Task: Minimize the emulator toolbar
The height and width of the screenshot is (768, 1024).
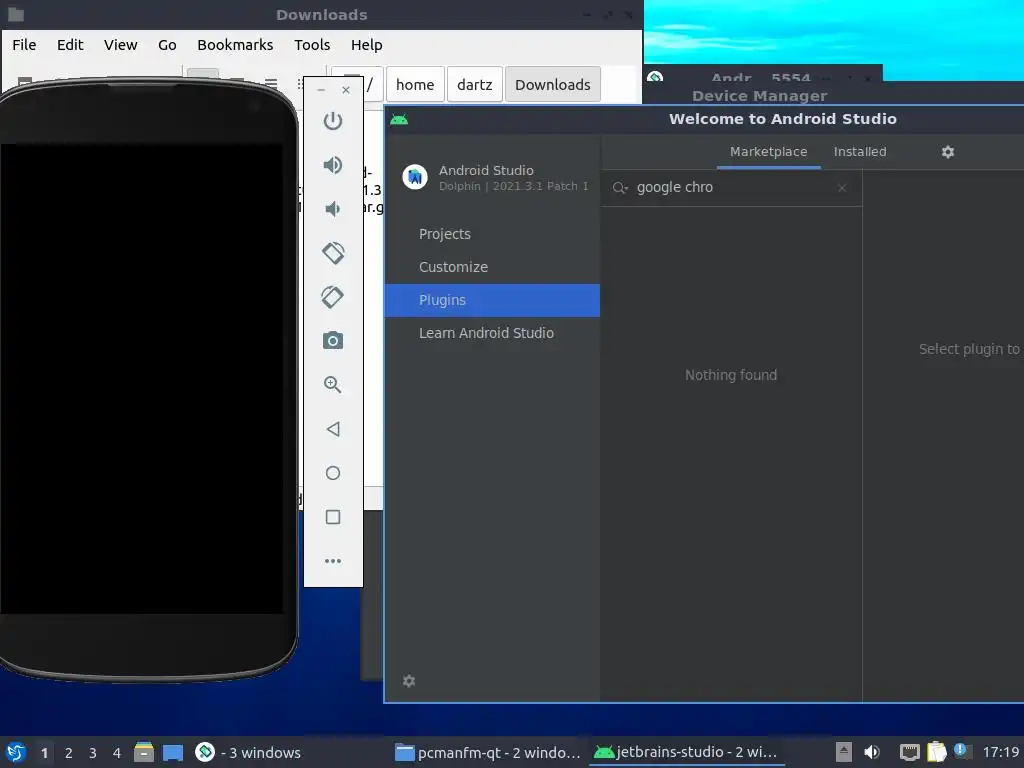Action: click(x=321, y=90)
